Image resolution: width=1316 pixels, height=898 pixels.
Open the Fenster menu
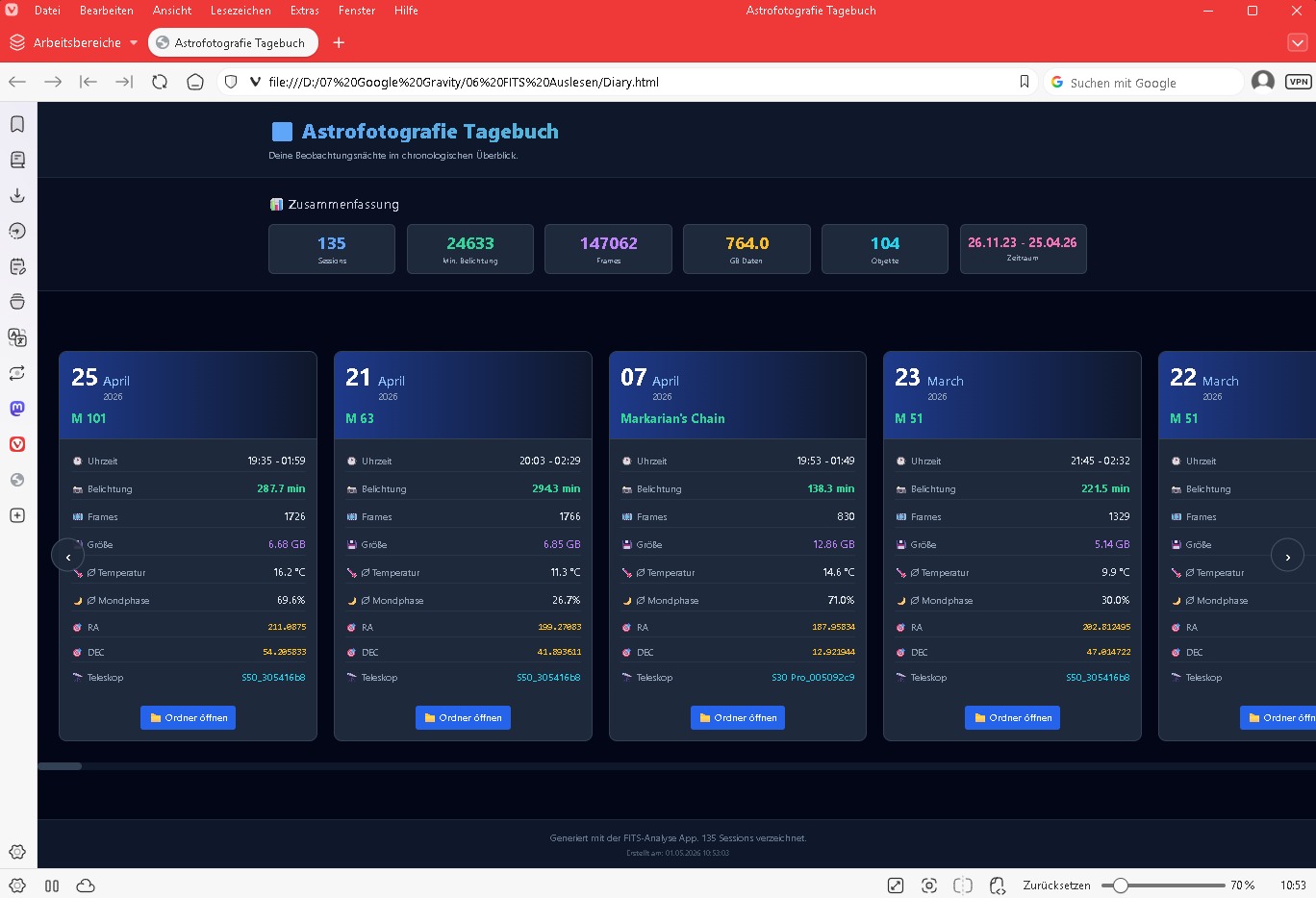pos(357,11)
